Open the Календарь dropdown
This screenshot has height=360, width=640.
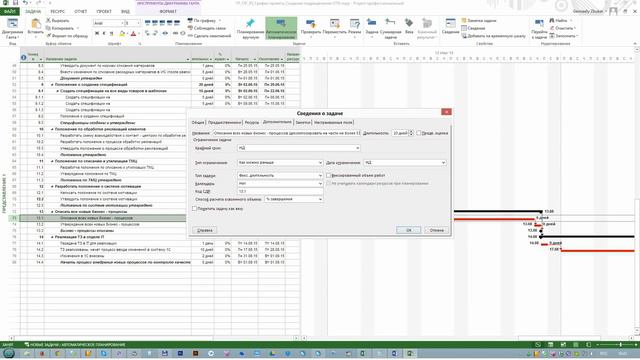click(x=320, y=184)
